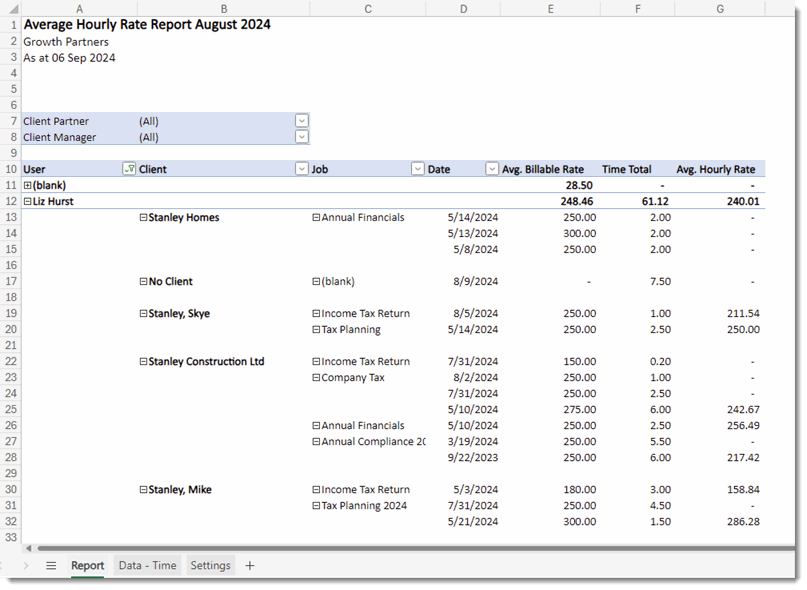This screenshot has height=590, width=807.
Task: Add a new worksheet with the plus icon
Action: click(249, 566)
